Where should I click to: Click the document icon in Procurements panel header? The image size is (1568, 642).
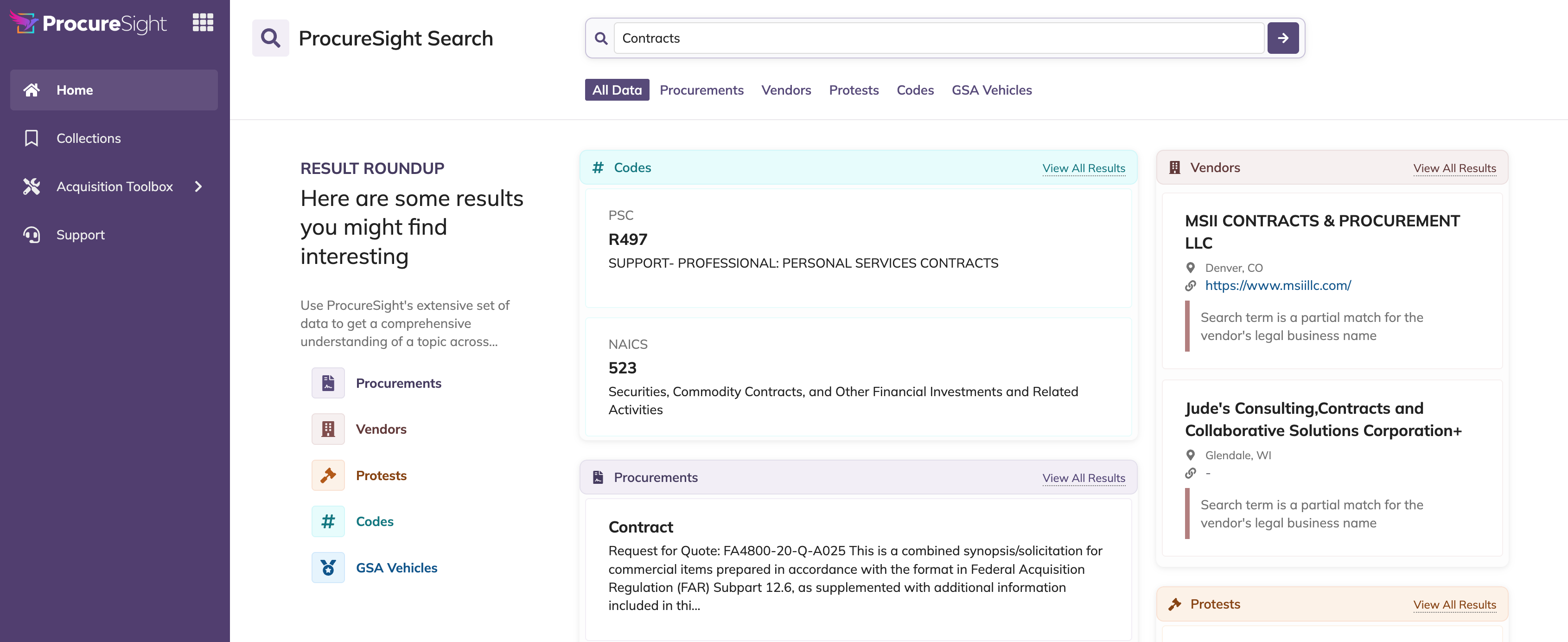(598, 477)
